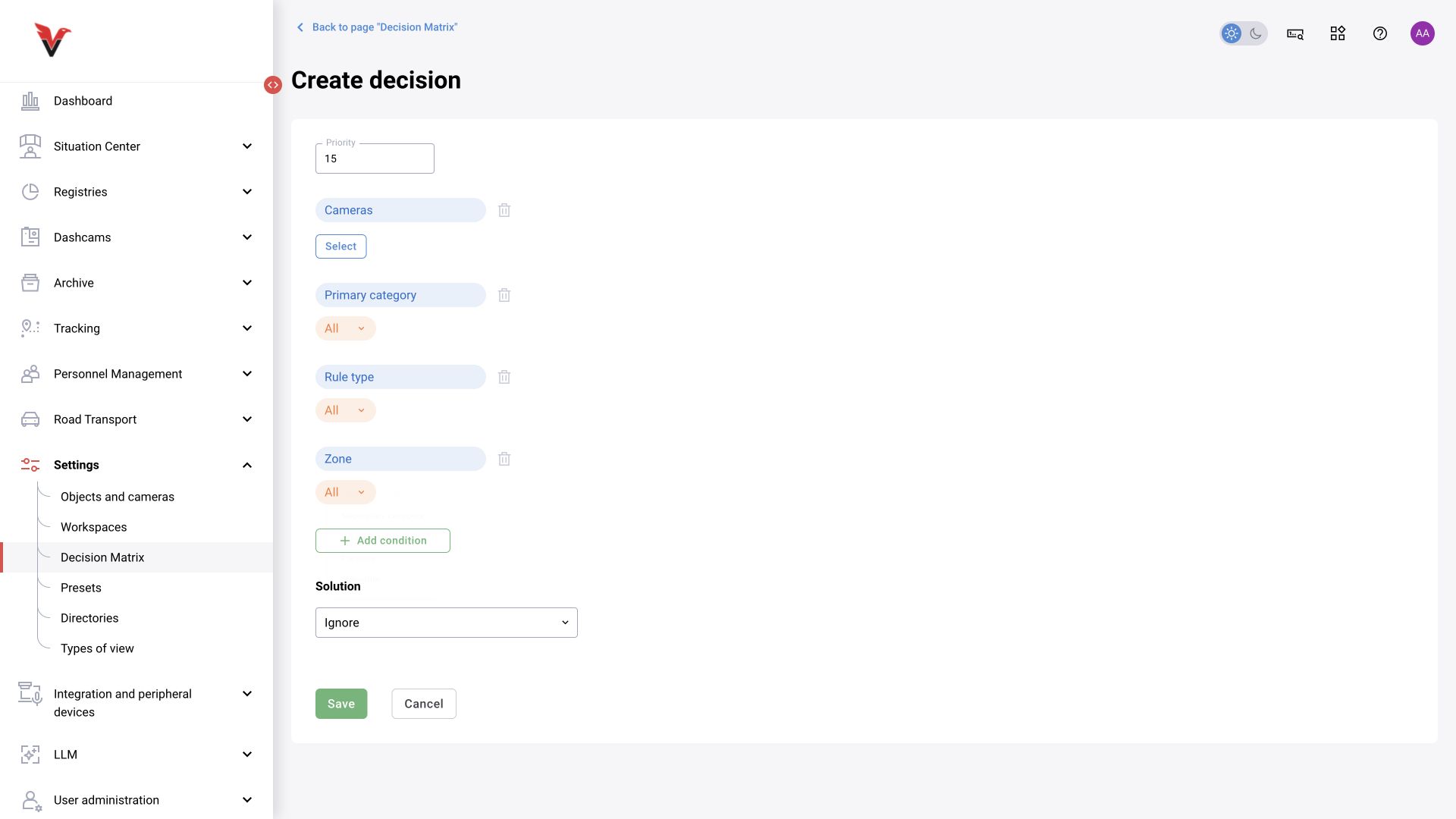Open the Primary category All dropdown

click(x=346, y=328)
